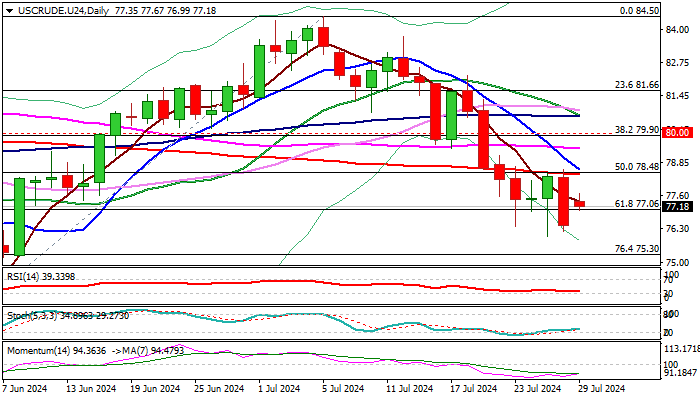Viewport: 700px width, 400px height.
Task: Click the last small red candle on the right
Action: pyautogui.click(x=580, y=204)
